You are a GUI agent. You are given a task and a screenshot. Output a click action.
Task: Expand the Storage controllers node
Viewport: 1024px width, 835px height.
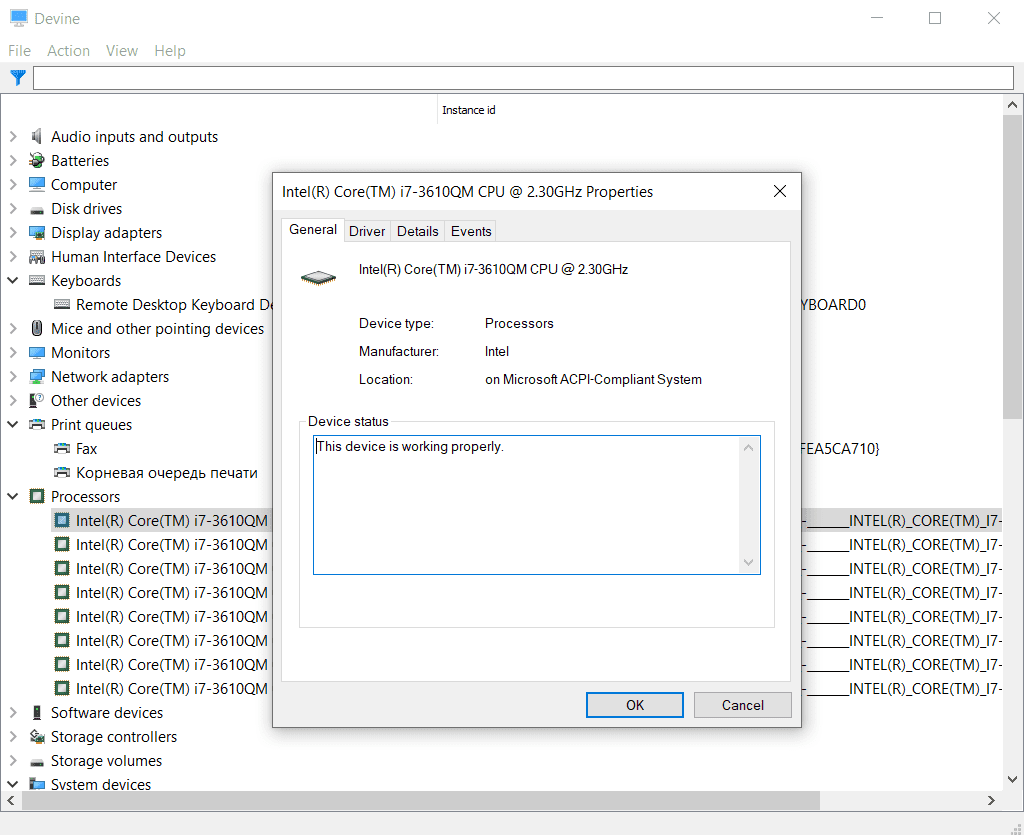tap(12, 737)
